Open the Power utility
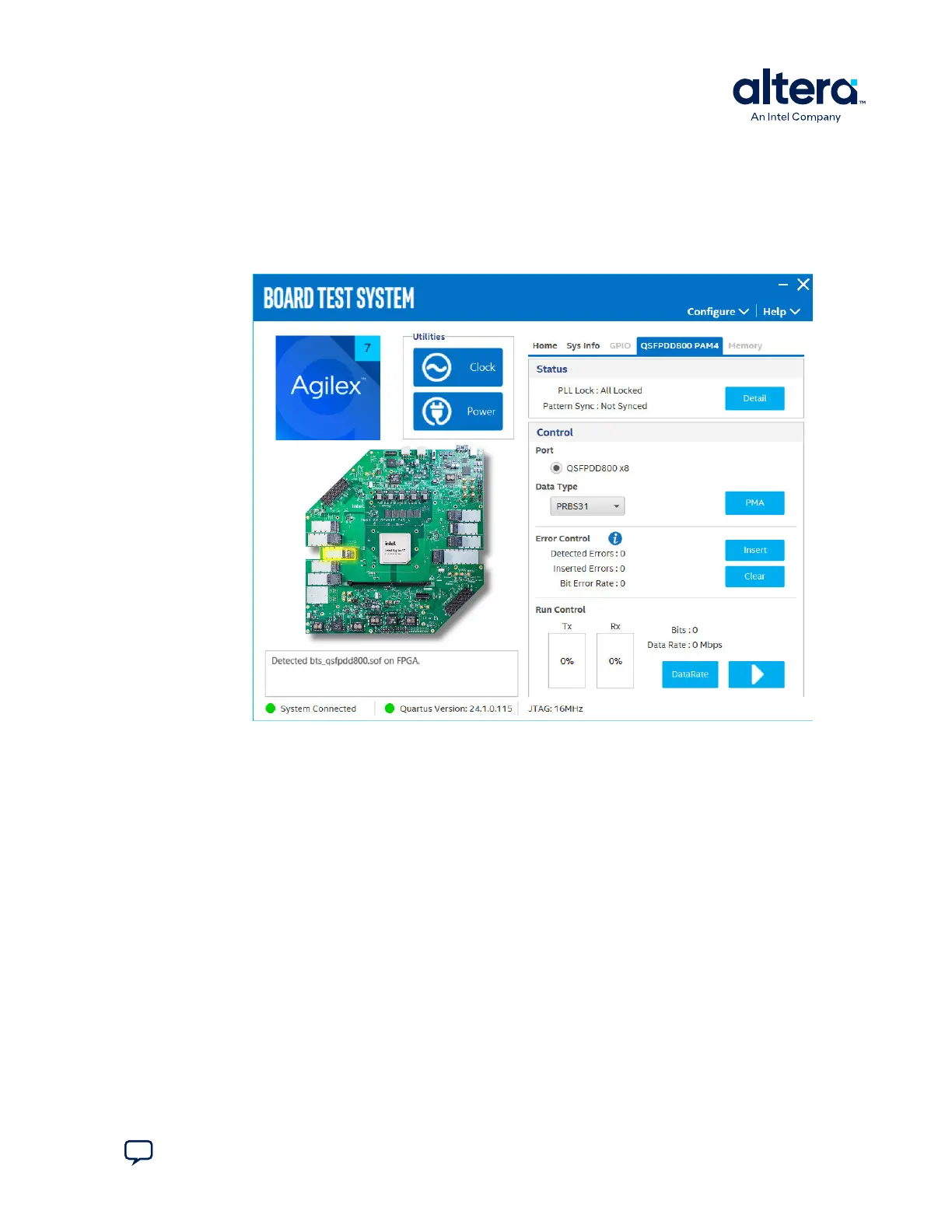 point(457,411)
